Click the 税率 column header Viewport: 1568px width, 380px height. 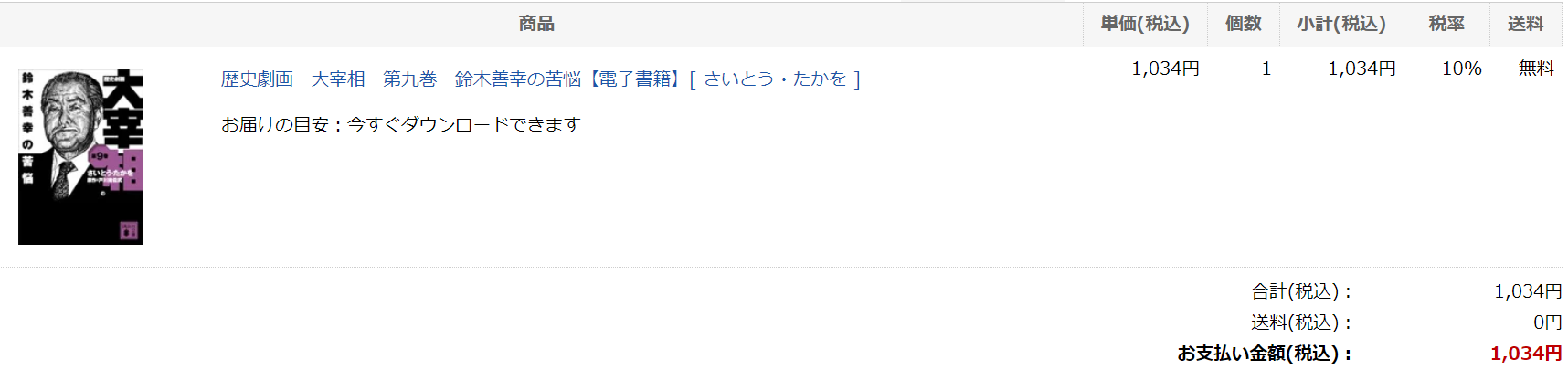coord(1446,24)
